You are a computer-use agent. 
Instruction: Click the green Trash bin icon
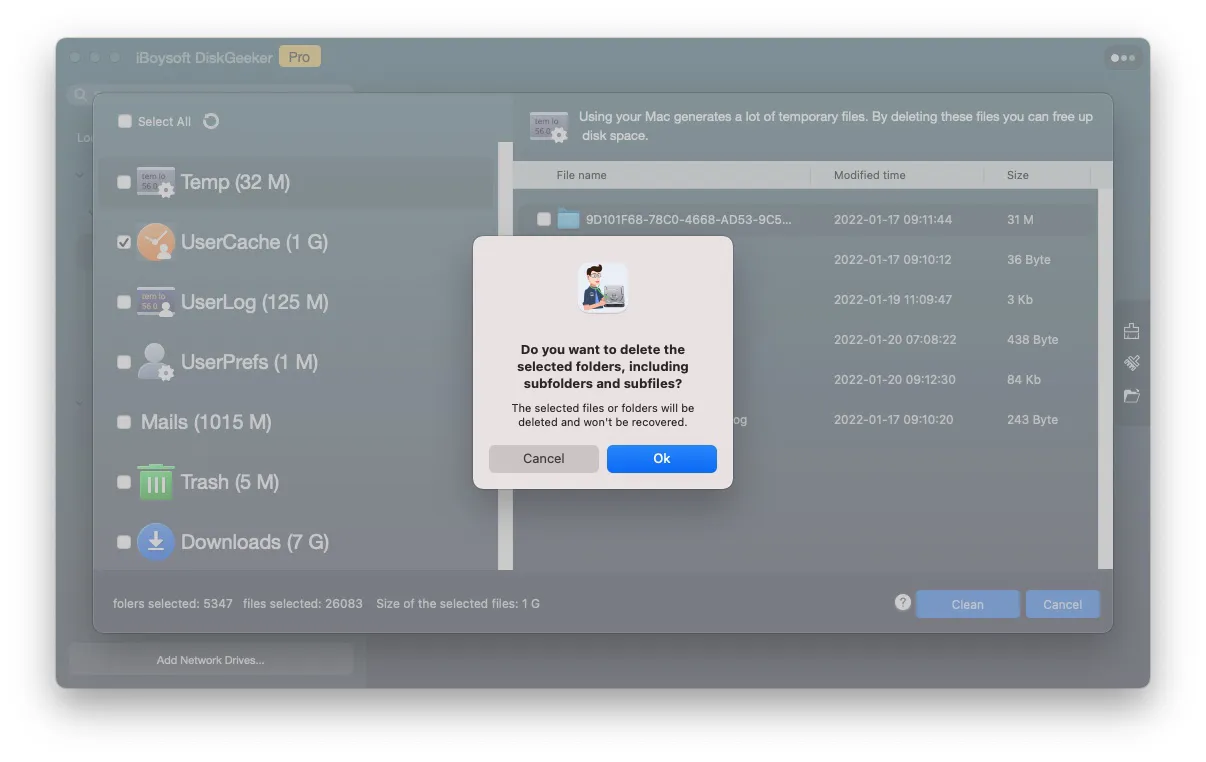[155, 482]
